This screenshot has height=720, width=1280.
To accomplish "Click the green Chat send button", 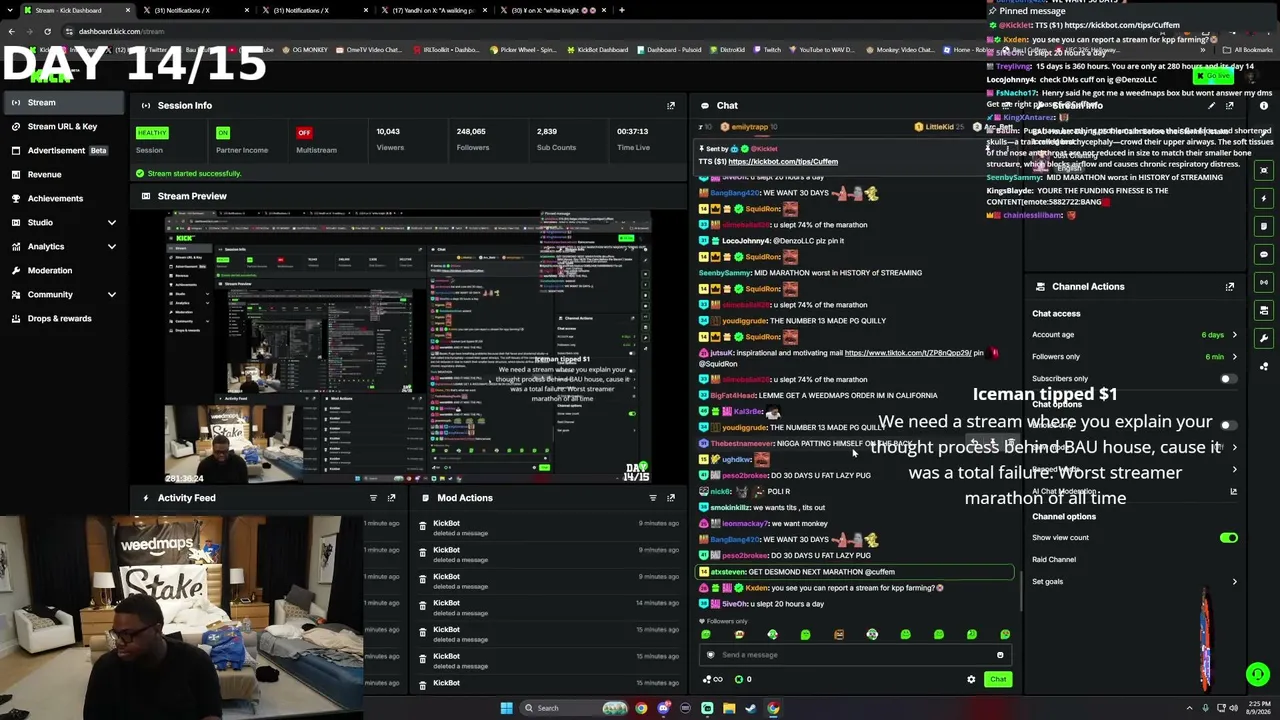I will click(x=998, y=679).
